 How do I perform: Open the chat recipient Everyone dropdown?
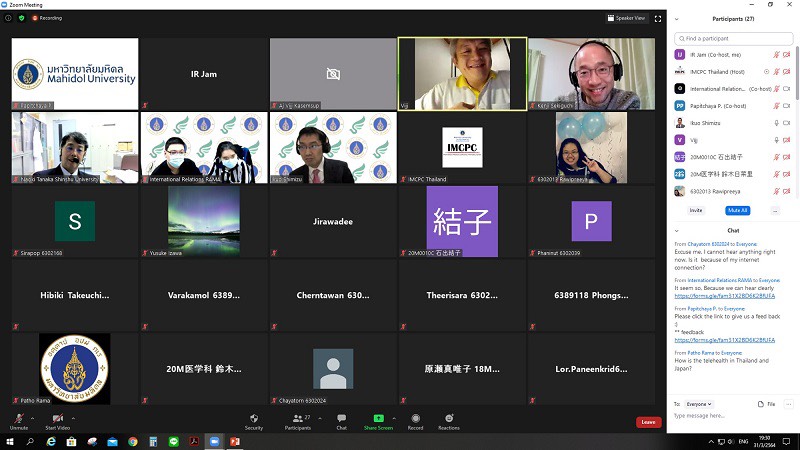pos(700,403)
